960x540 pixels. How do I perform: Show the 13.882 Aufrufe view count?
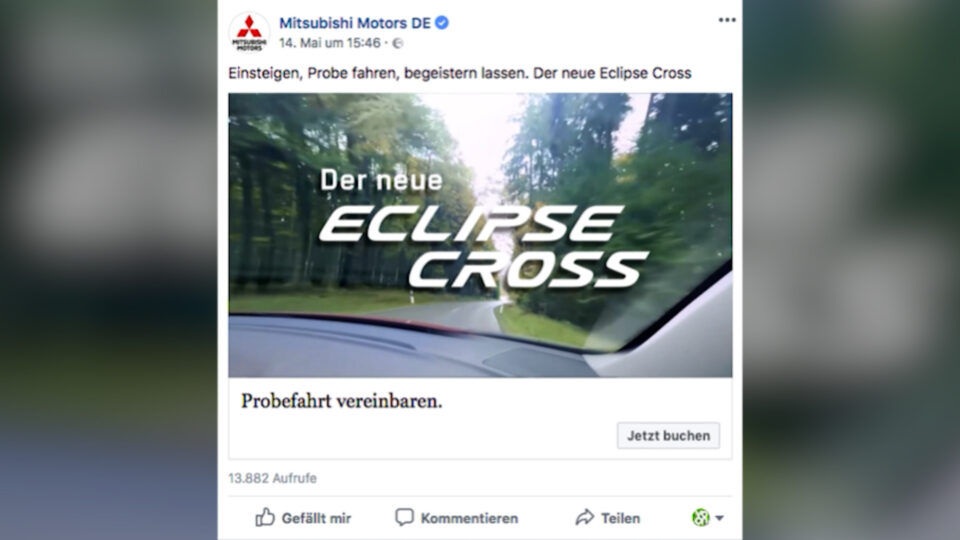272,478
